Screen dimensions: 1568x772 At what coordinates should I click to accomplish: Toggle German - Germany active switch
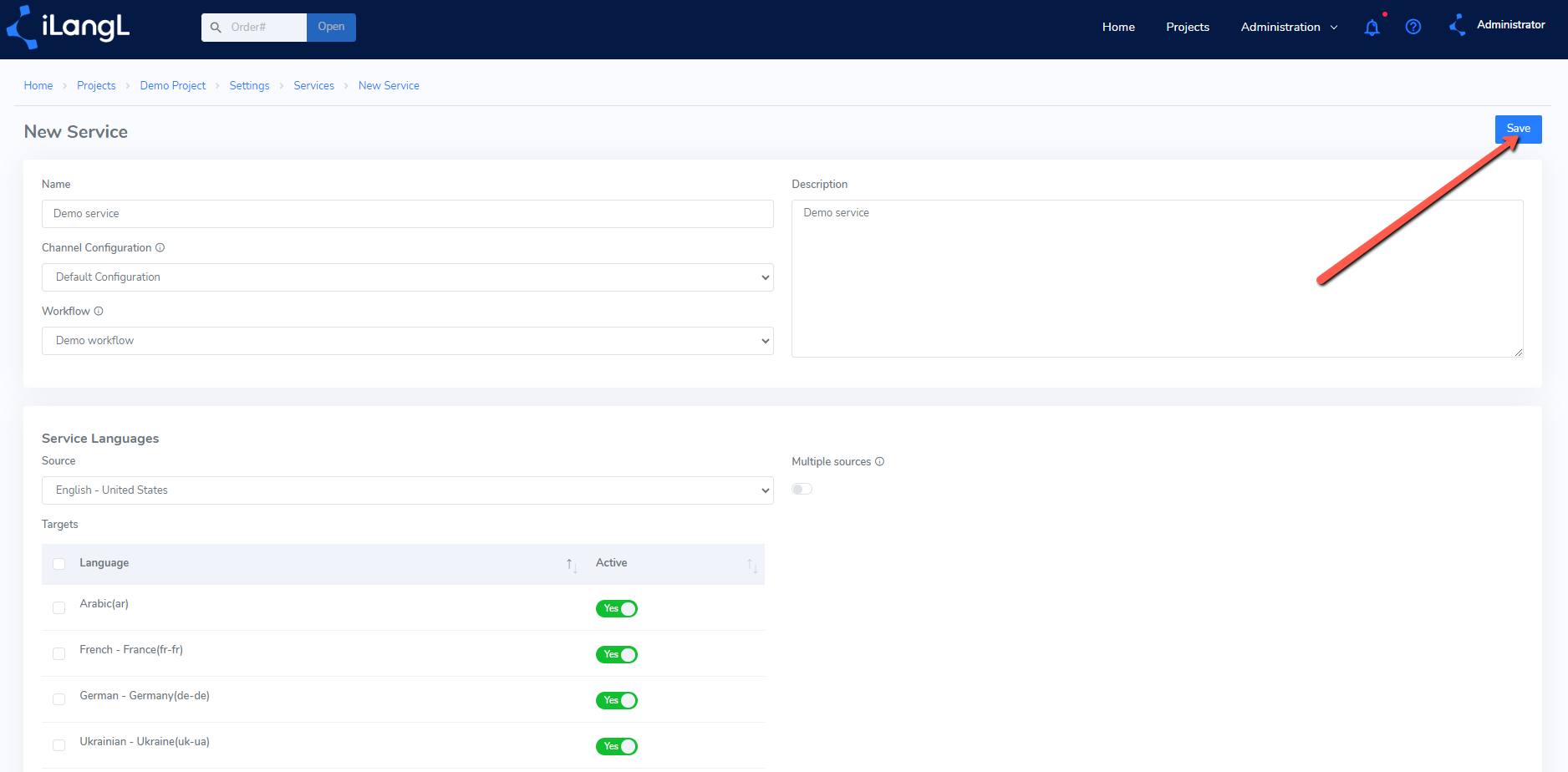617,700
